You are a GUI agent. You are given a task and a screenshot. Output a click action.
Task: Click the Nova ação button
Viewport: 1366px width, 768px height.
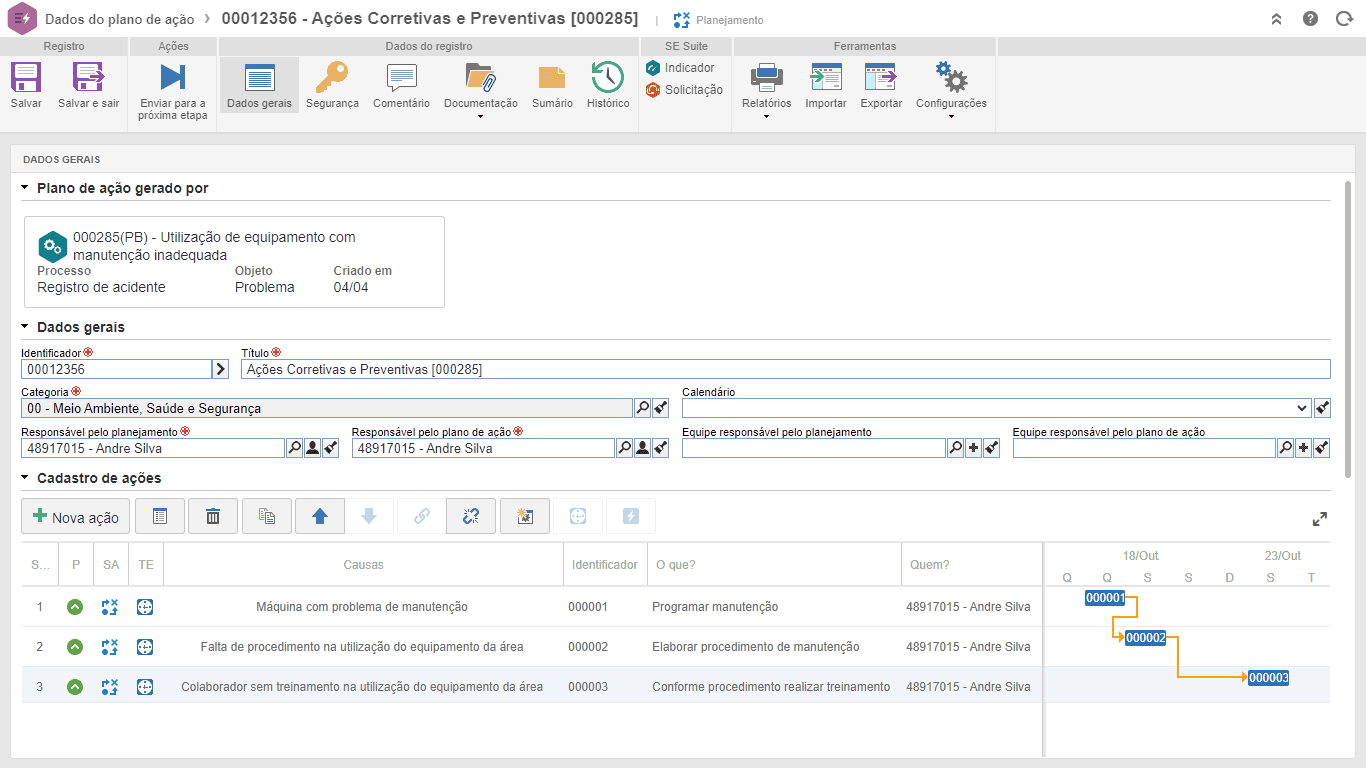point(76,516)
